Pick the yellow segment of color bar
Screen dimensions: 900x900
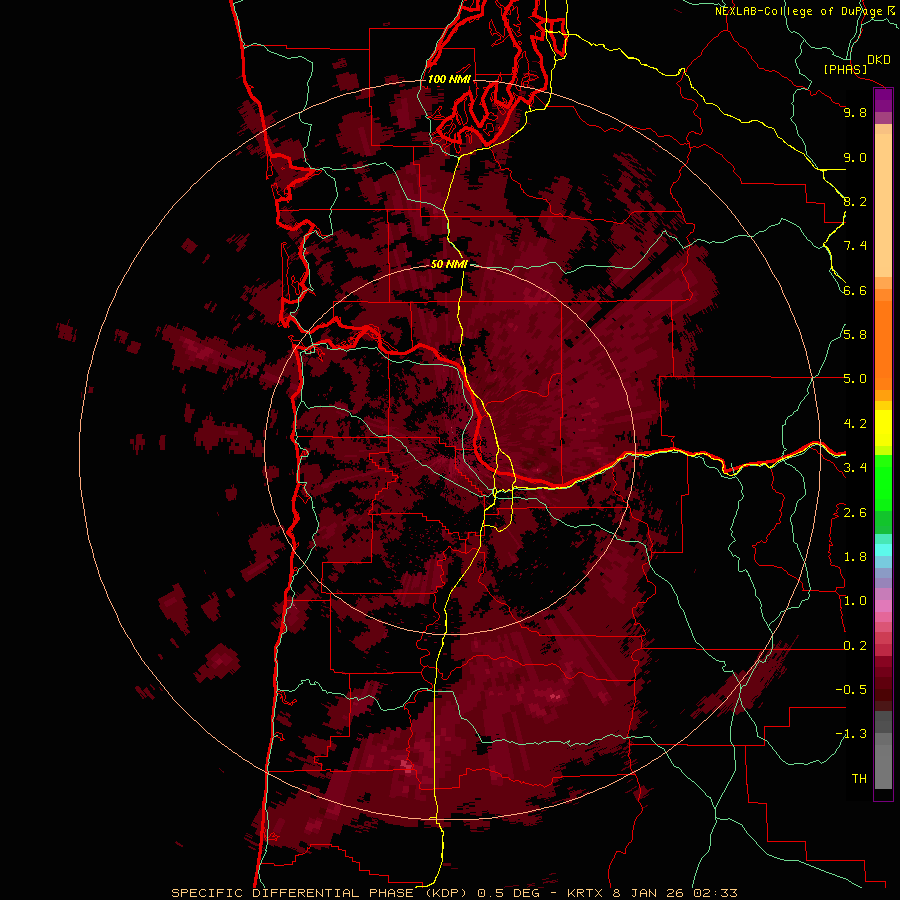coord(883,428)
